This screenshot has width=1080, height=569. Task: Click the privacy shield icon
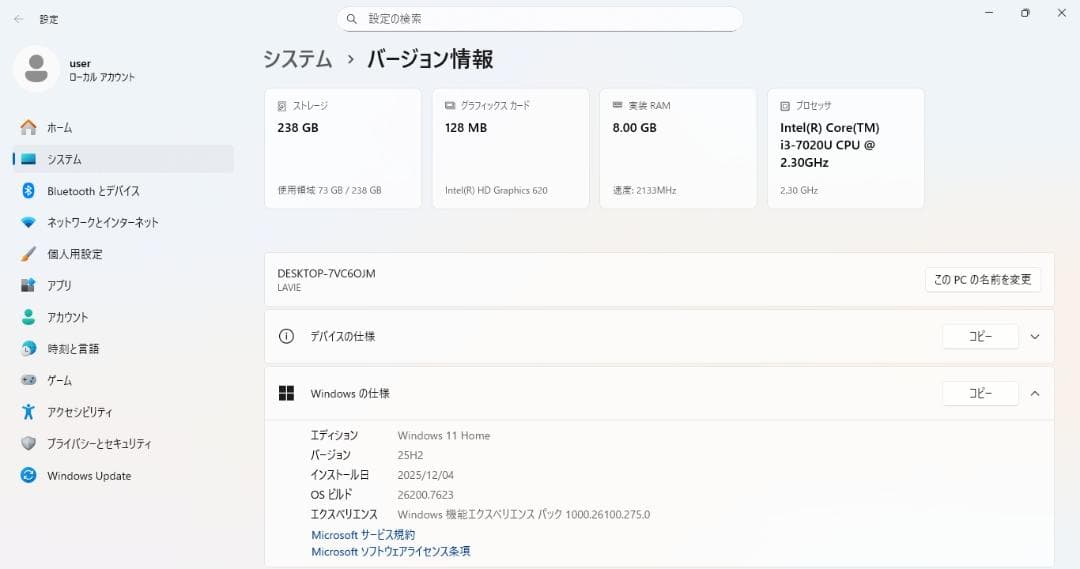[28, 444]
